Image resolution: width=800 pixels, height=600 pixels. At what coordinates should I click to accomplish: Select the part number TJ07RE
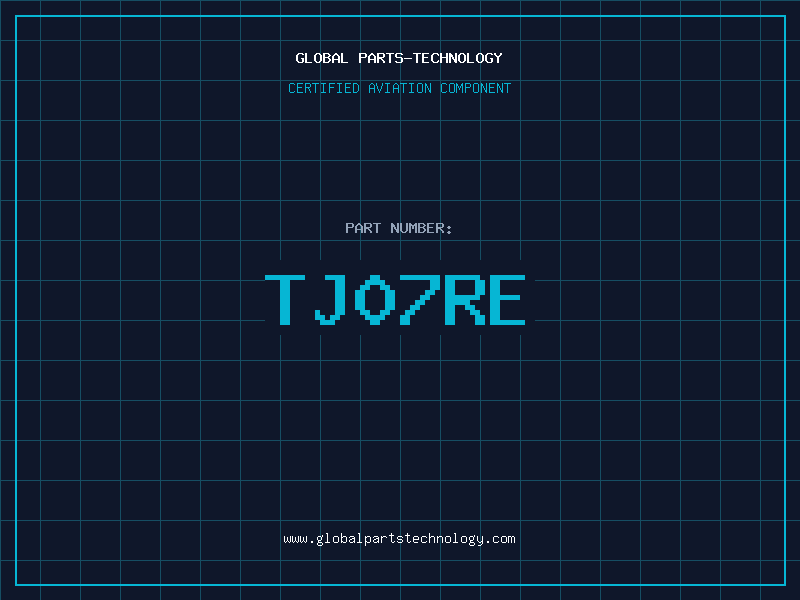395,300
